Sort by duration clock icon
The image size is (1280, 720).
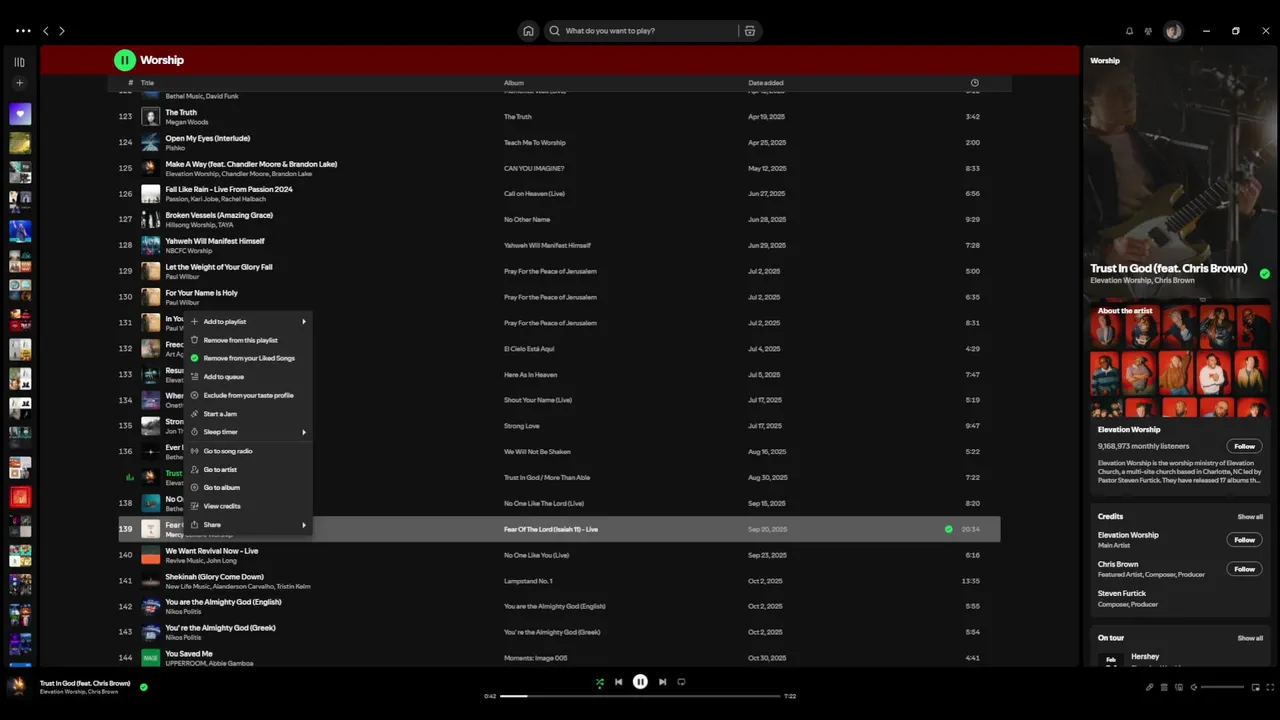(975, 83)
